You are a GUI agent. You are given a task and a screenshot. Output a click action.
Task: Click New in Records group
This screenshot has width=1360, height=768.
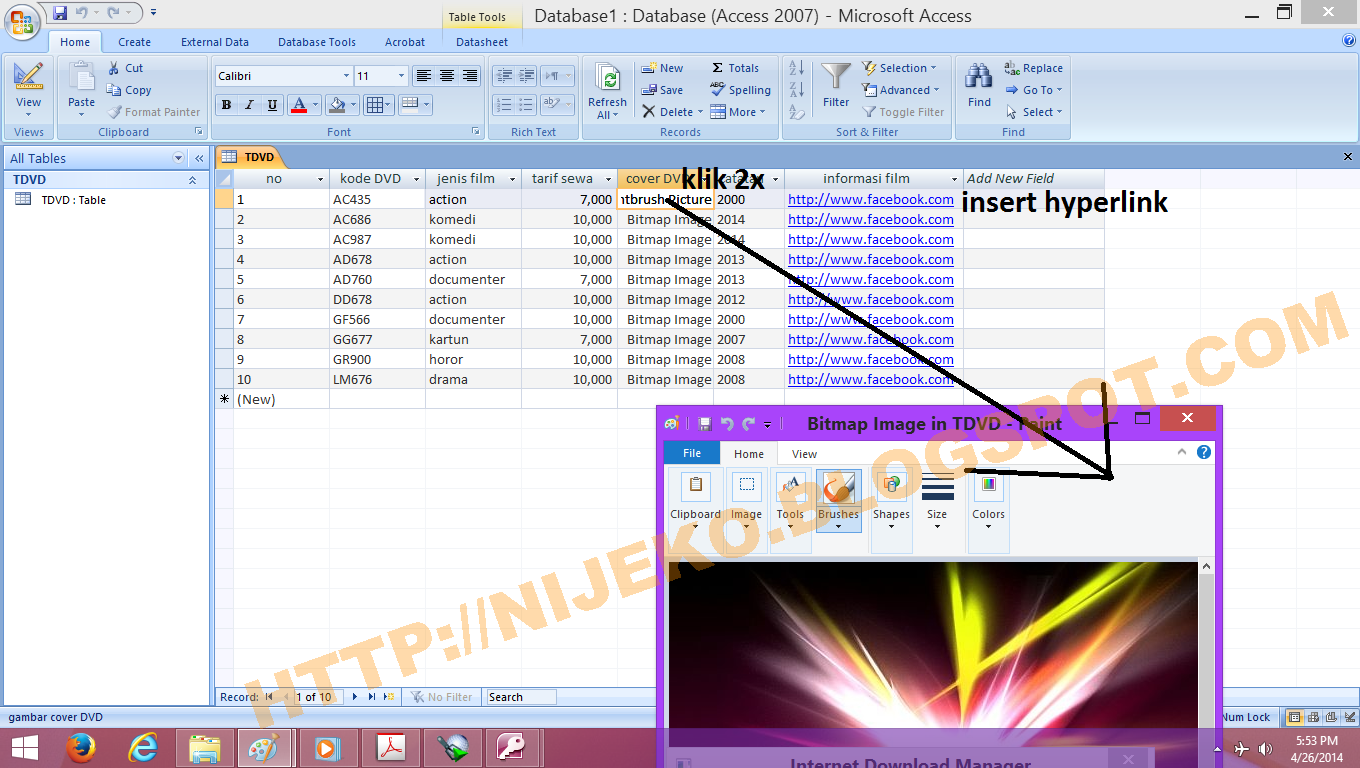(x=662, y=68)
